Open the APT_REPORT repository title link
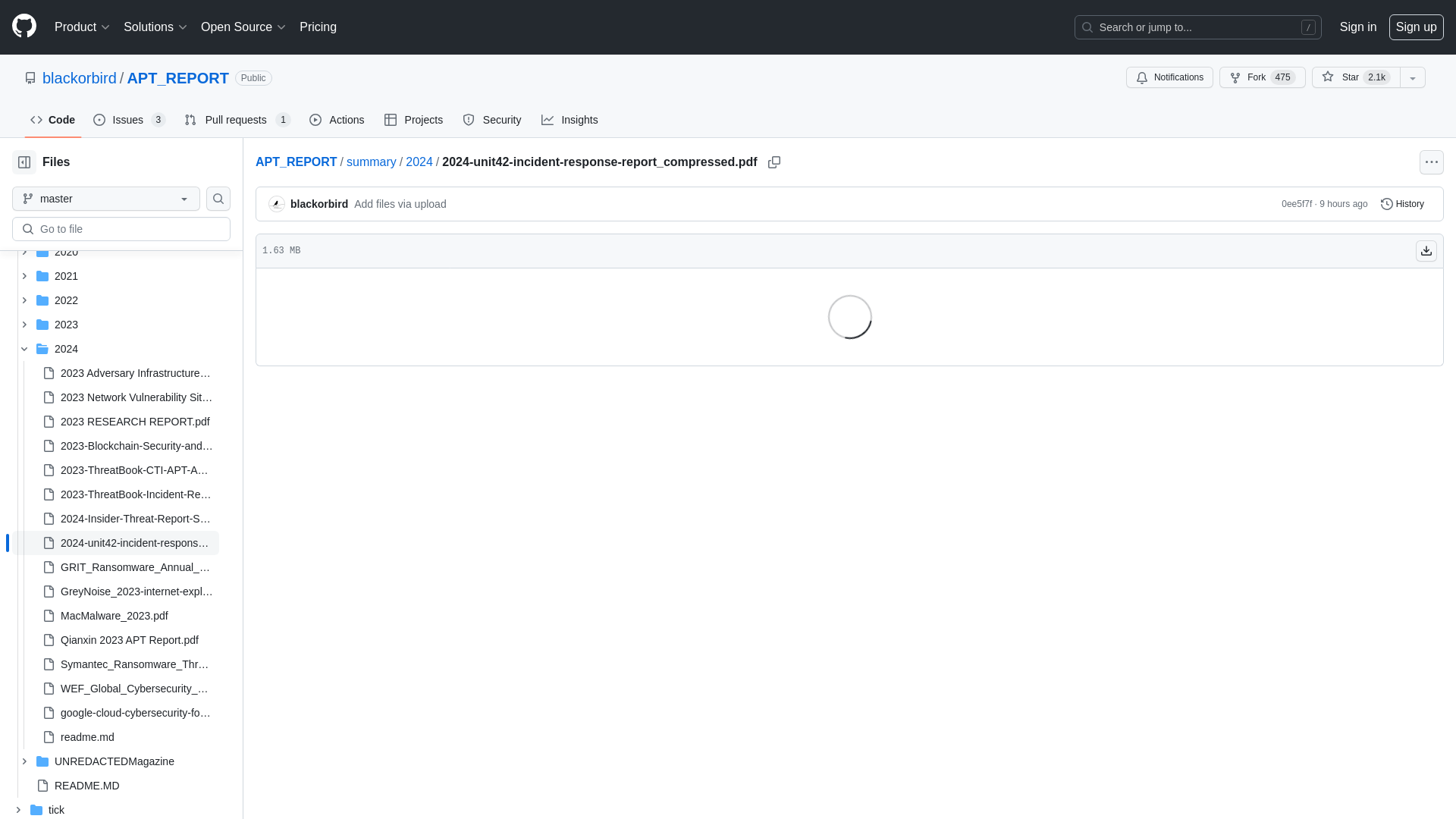 coord(177,78)
